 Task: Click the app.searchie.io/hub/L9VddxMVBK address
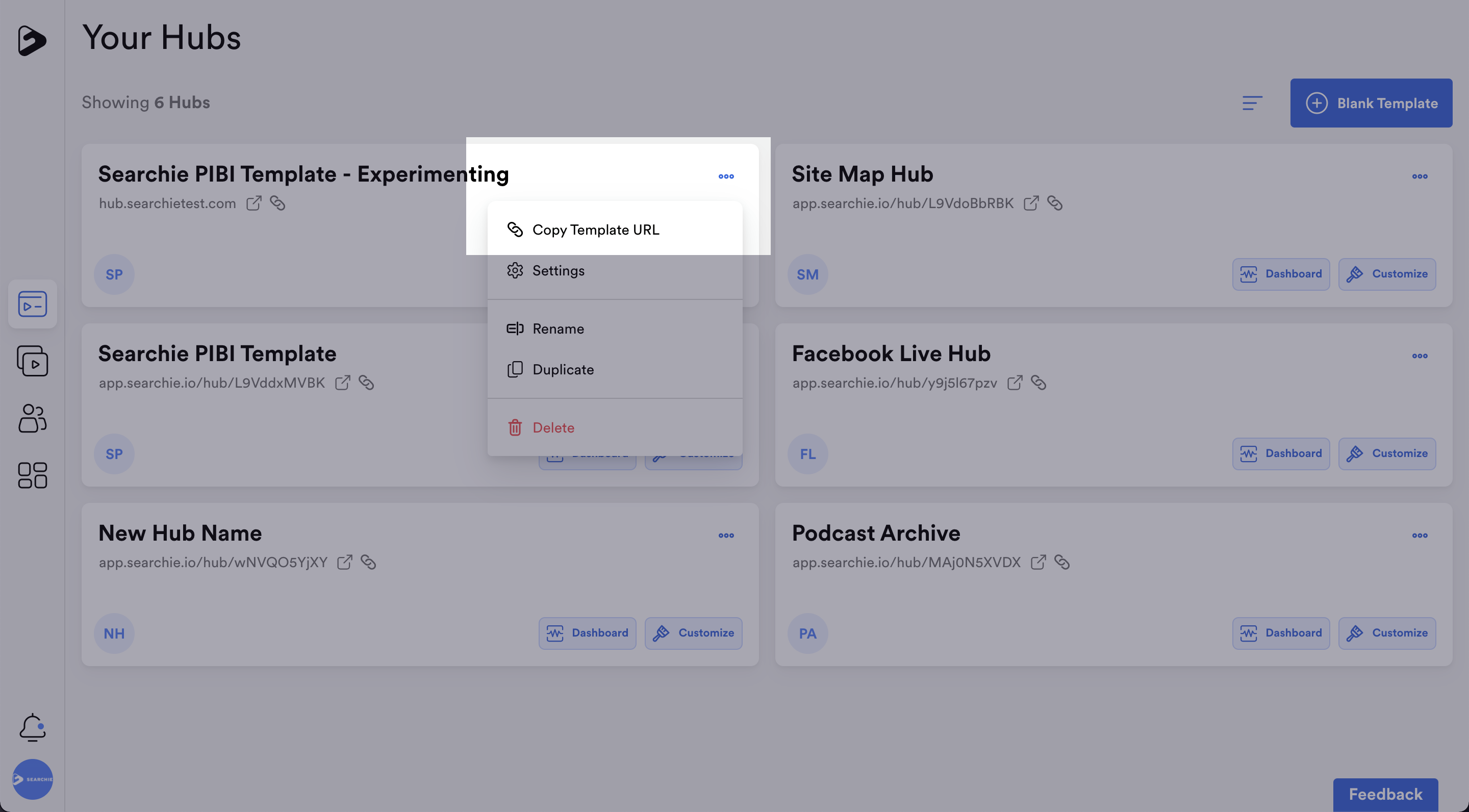(x=212, y=383)
